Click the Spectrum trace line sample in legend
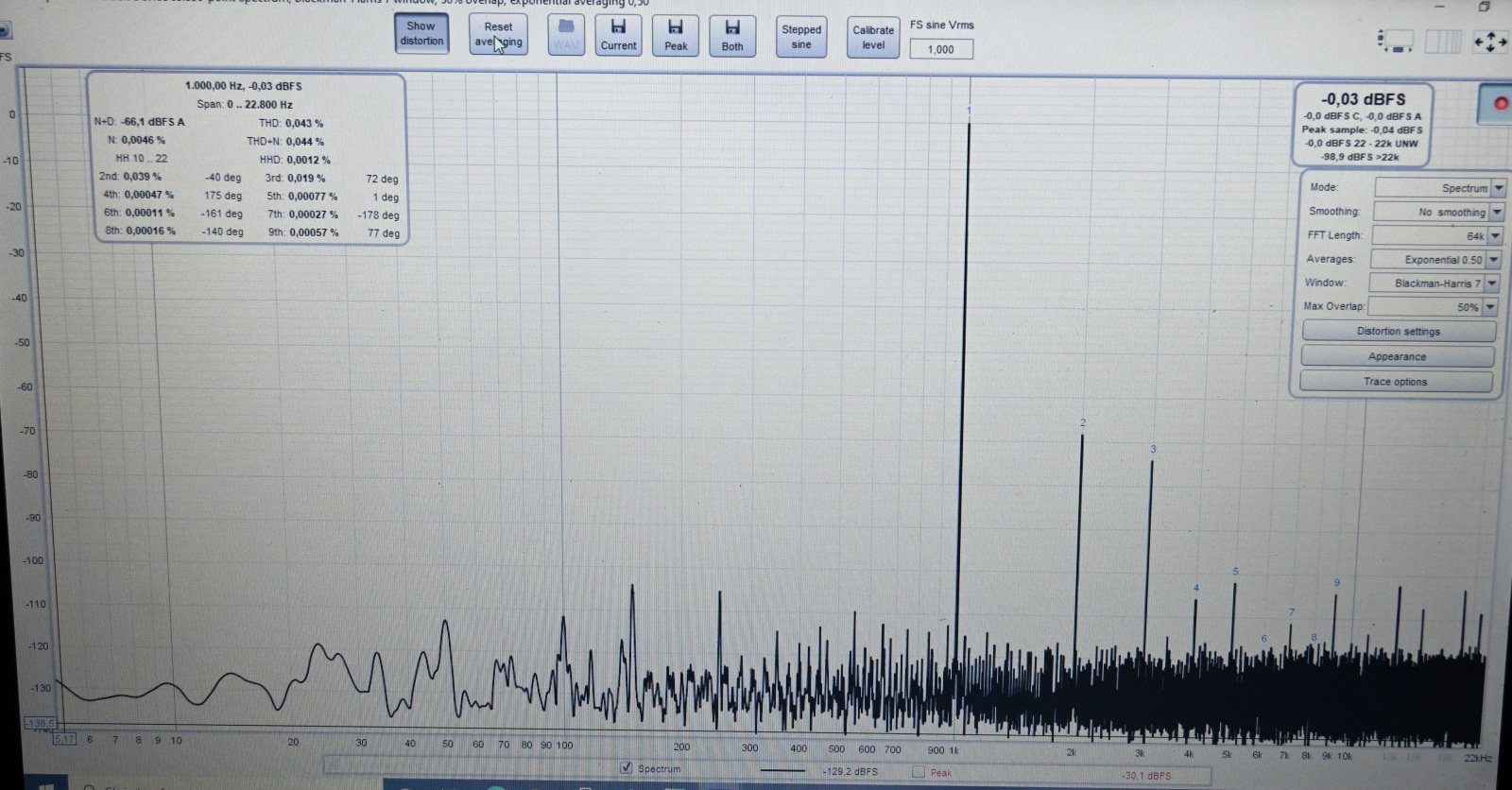The width and height of the screenshot is (1512, 790). 783,771
